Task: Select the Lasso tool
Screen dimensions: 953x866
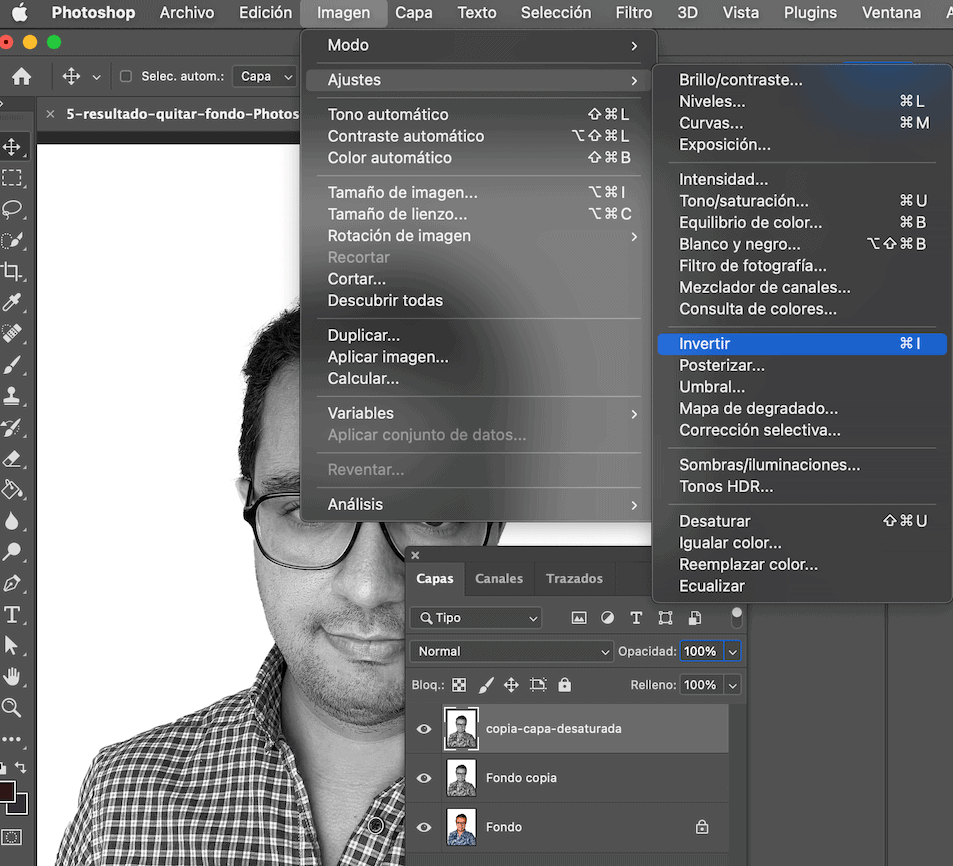Action: click(12, 209)
